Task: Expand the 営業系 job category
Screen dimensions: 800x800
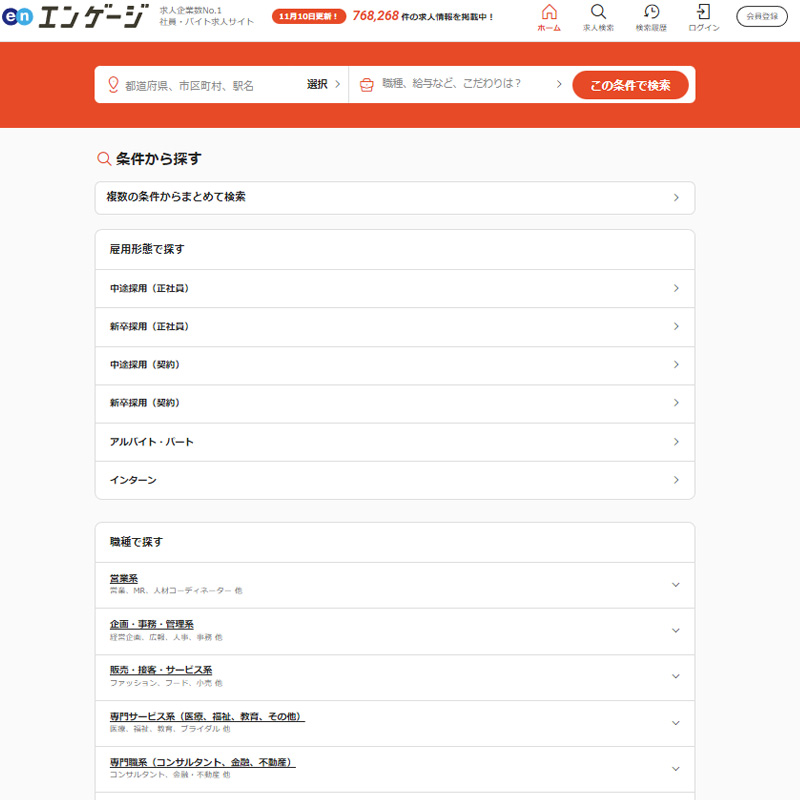Action: (x=675, y=585)
